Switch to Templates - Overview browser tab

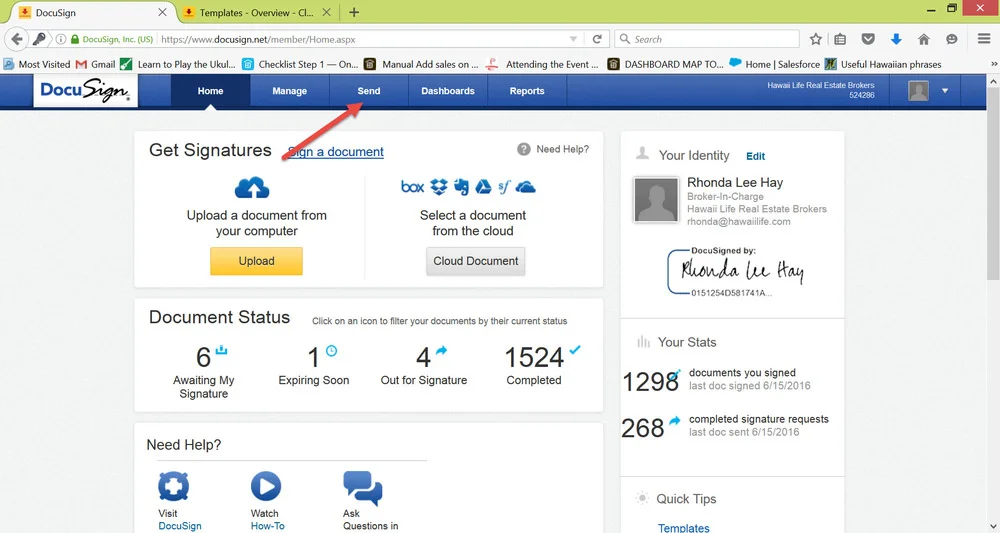click(x=256, y=12)
